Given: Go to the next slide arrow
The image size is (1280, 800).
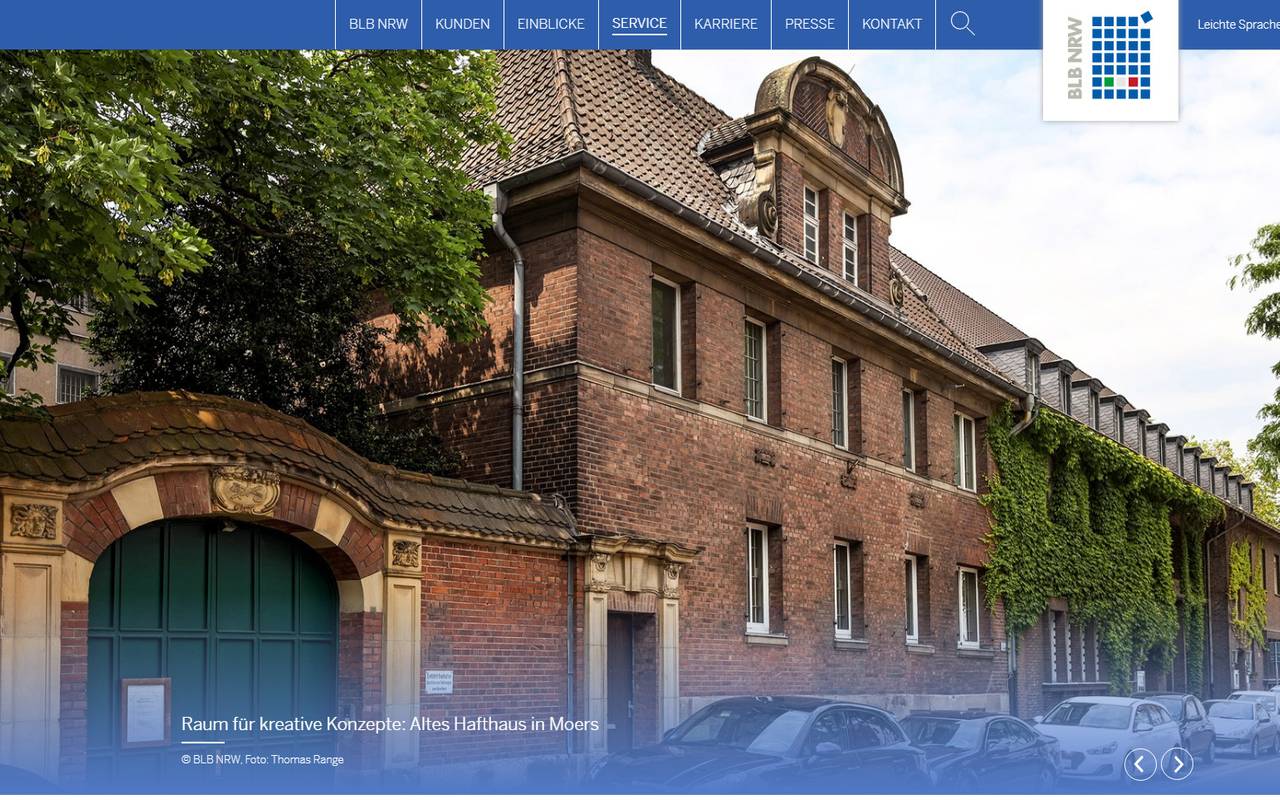Looking at the screenshot, I should (1177, 764).
